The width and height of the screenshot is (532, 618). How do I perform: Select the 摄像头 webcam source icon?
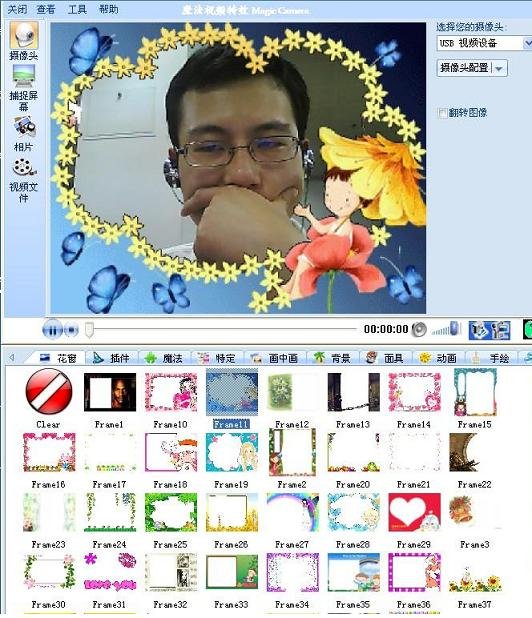point(24,35)
